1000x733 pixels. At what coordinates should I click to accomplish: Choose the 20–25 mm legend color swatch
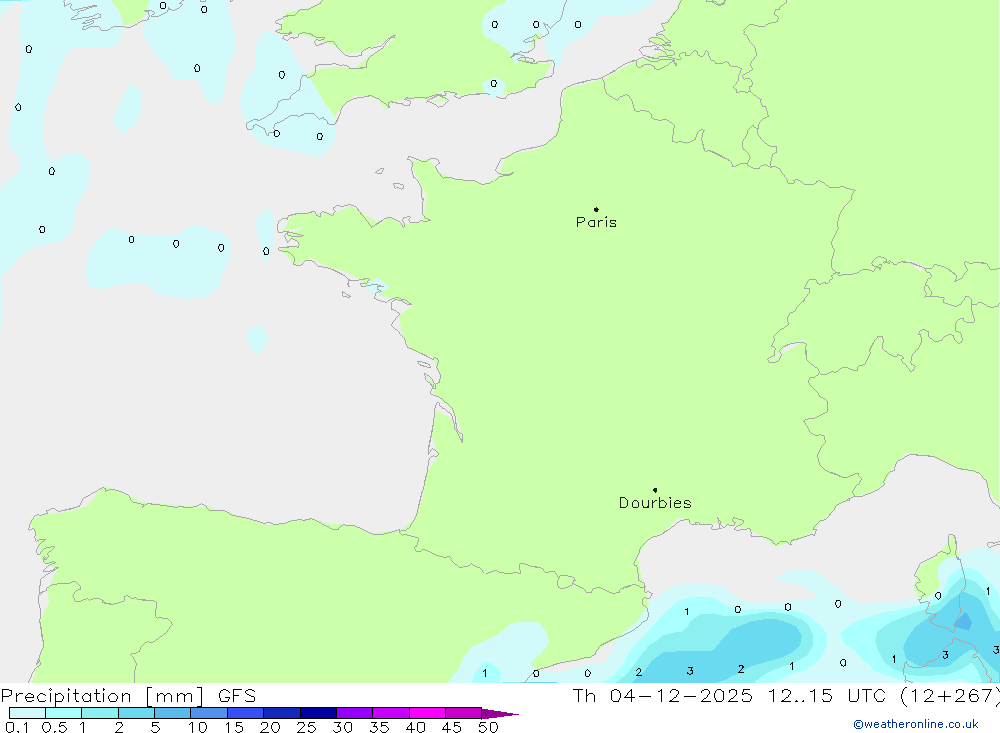[281, 713]
